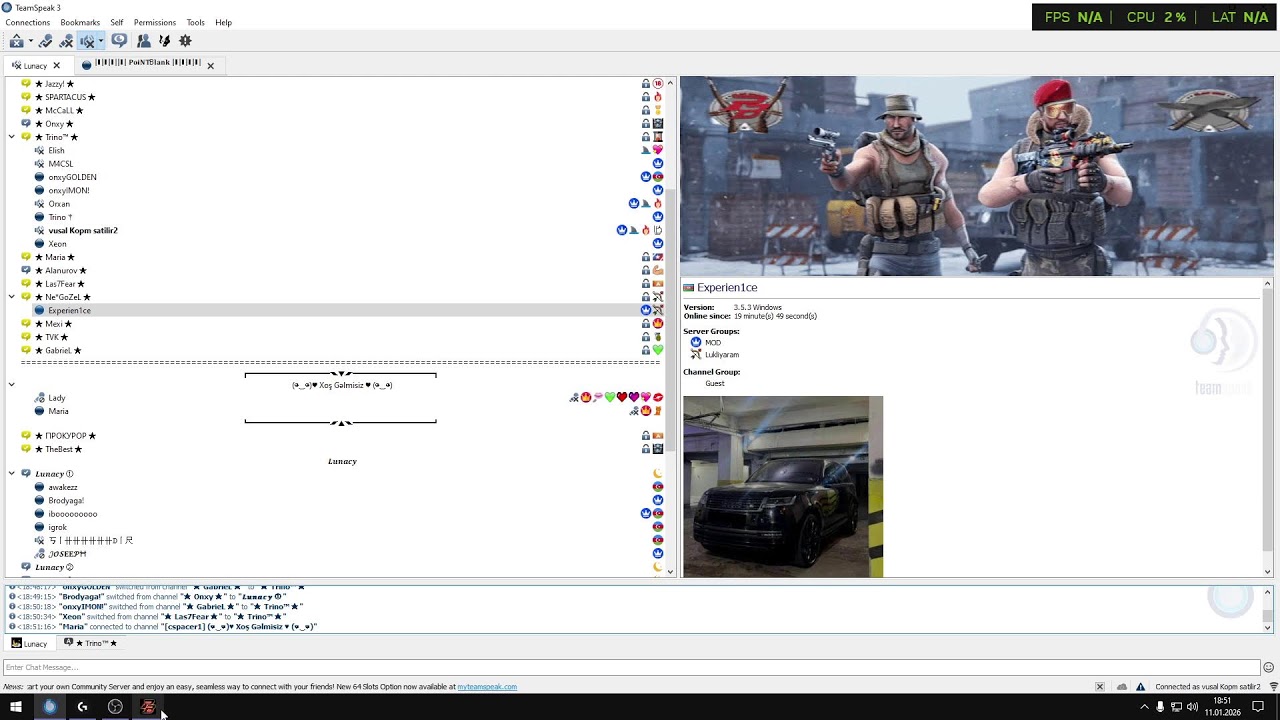The image size is (1280, 720).
Task: Open the Windows notification center
Action: click(x=1258, y=707)
